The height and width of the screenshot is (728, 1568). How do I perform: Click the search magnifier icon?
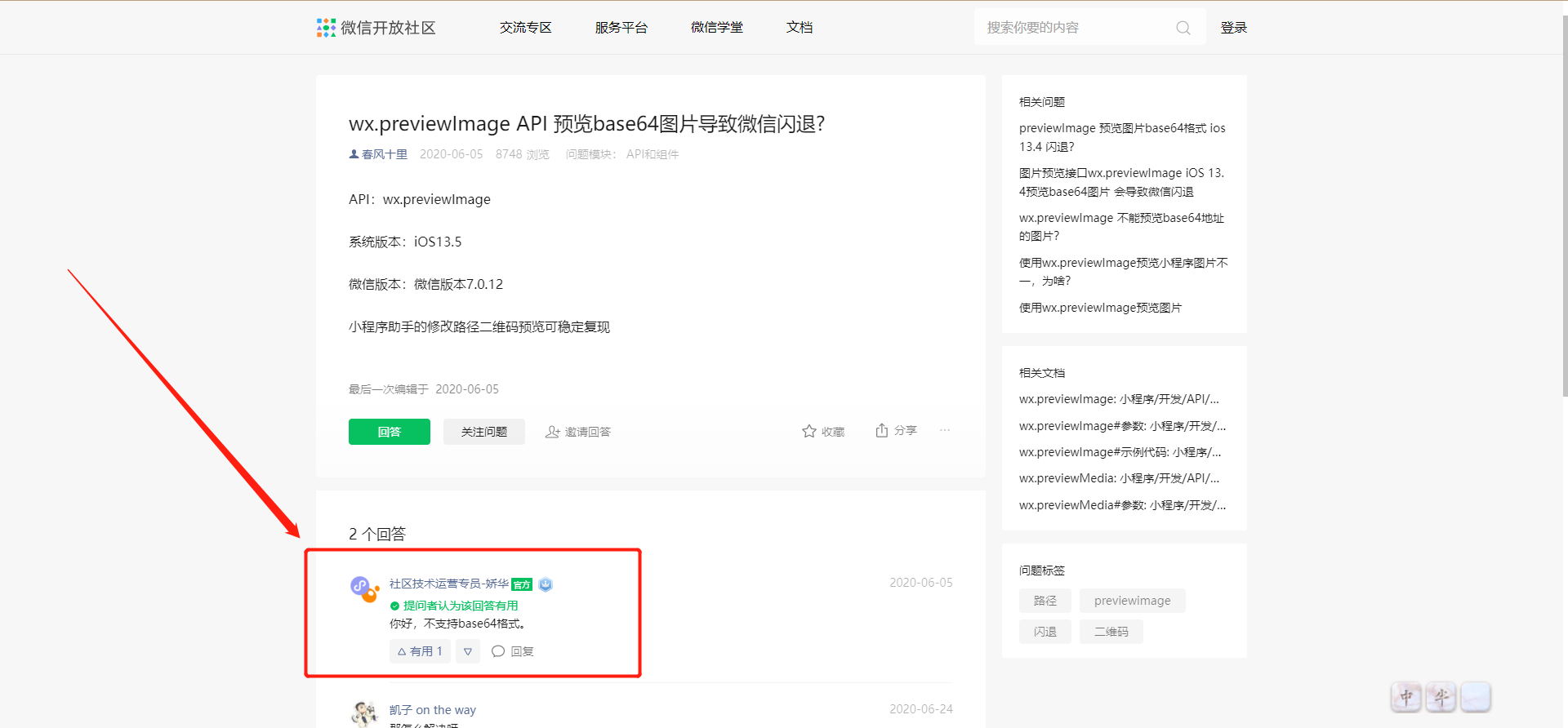tap(1183, 28)
